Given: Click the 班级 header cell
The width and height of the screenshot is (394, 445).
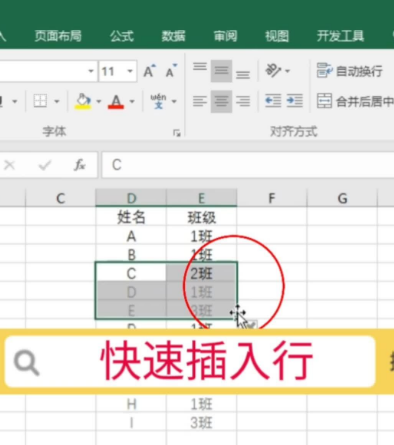Looking at the screenshot, I should pos(202,217).
